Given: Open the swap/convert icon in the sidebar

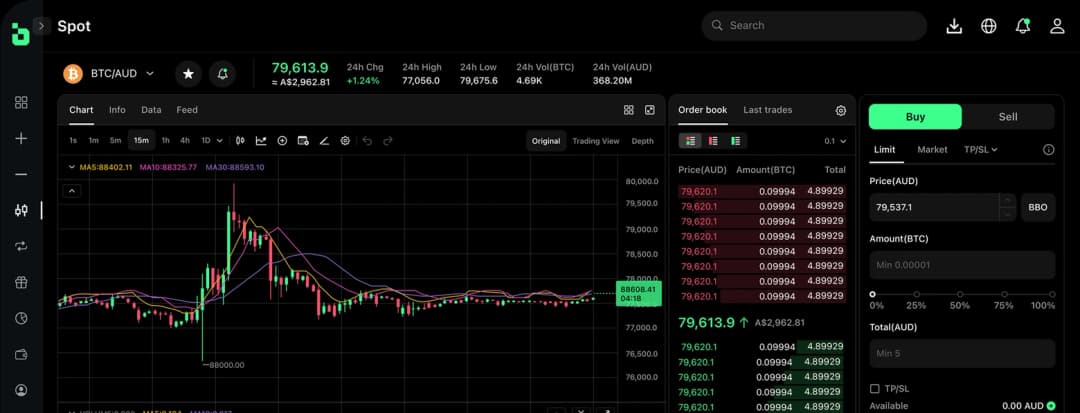Looking at the screenshot, I should pyautogui.click(x=21, y=246).
